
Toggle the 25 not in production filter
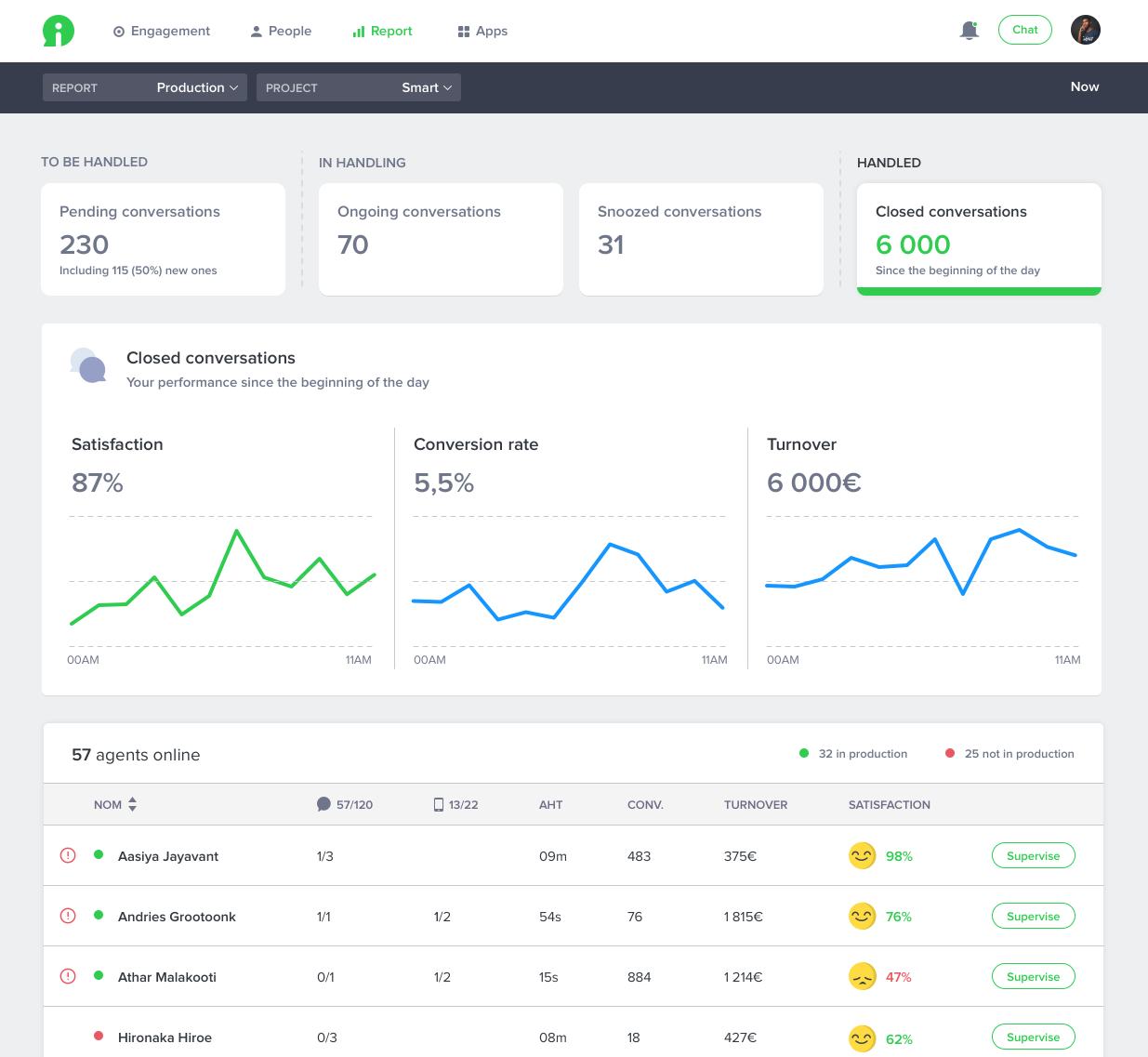tap(1009, 754)
